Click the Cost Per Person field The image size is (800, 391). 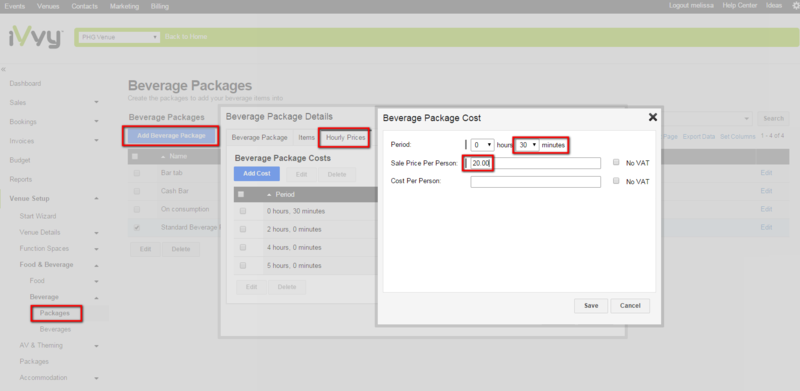tap(535, 182)
